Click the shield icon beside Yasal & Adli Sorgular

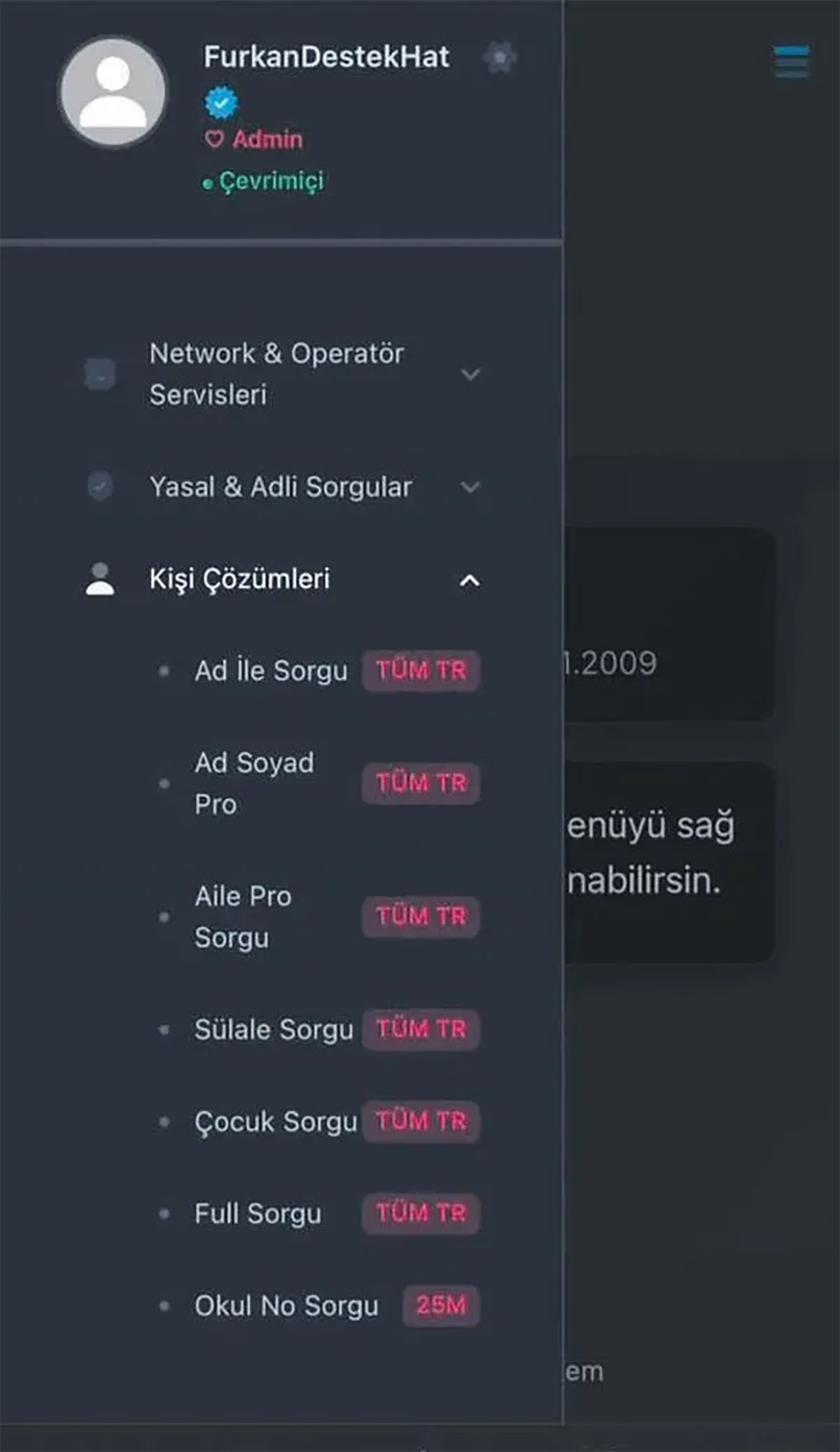coord(100,486)
